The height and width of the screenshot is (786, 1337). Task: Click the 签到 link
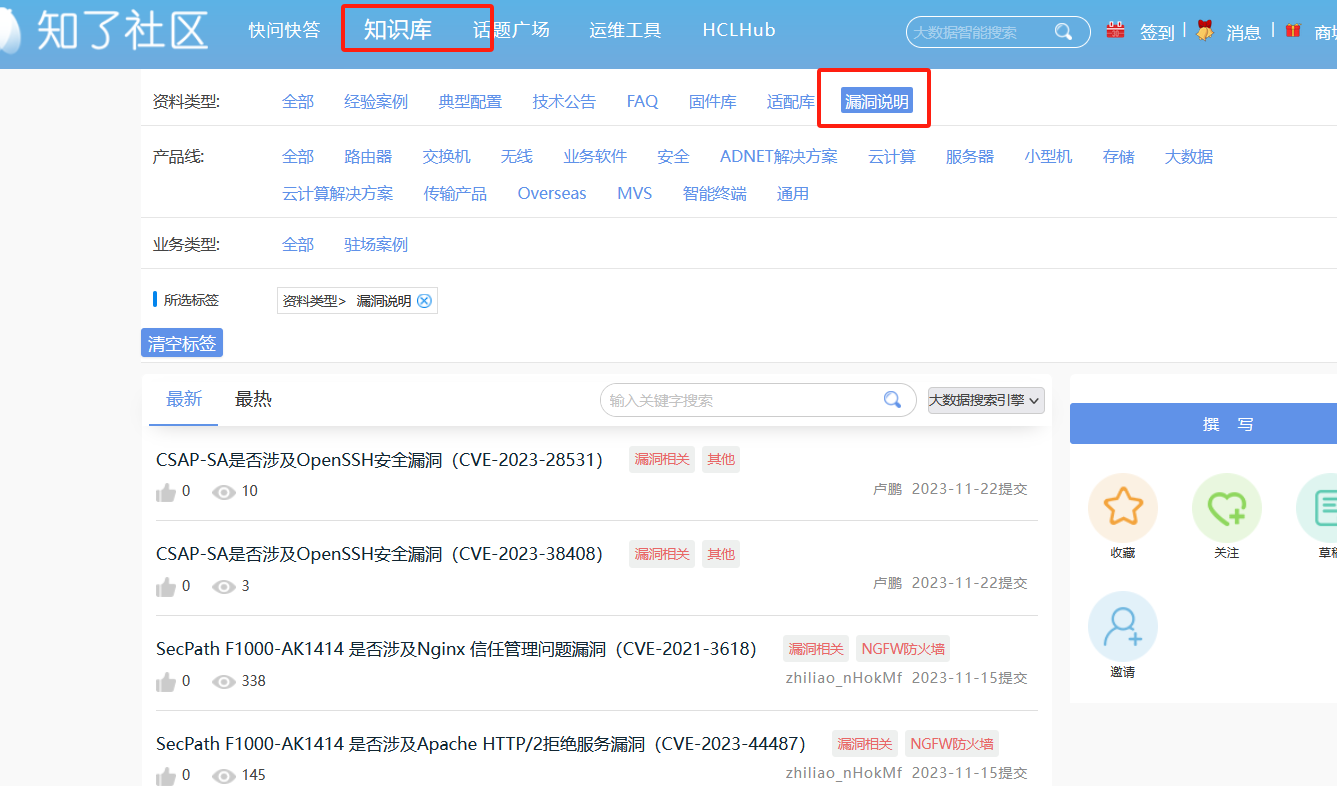click(x=1157, y=32)
